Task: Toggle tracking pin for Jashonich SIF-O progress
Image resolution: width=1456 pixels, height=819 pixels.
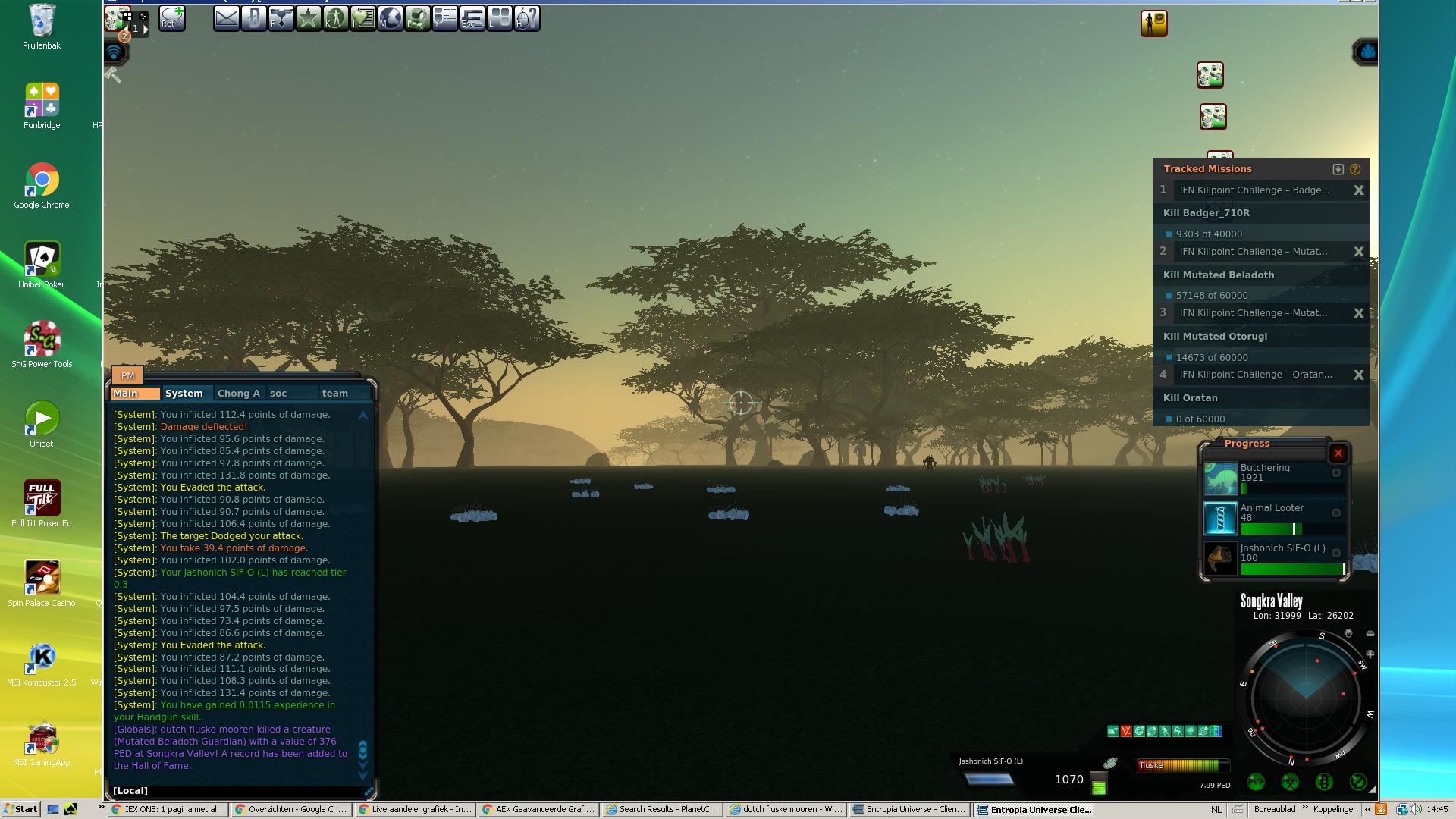Action: 1336,553
